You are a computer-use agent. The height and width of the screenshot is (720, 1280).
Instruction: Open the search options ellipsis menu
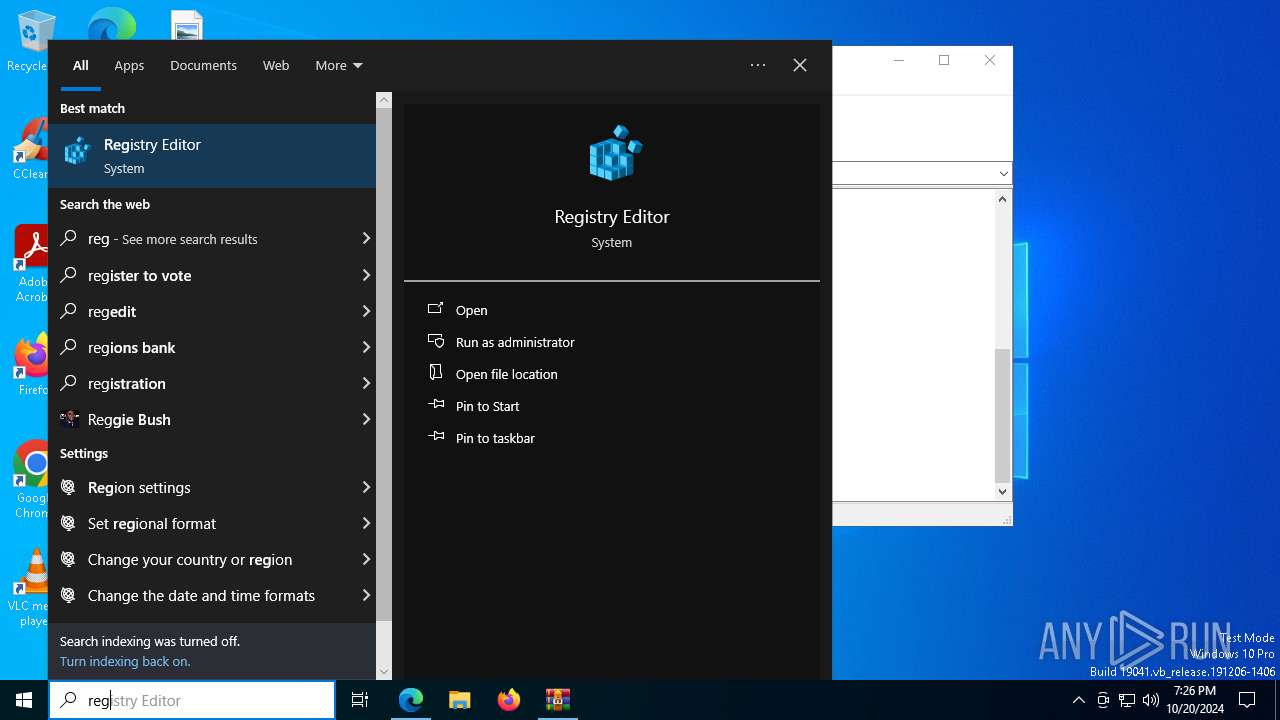[x=758, y=65]
